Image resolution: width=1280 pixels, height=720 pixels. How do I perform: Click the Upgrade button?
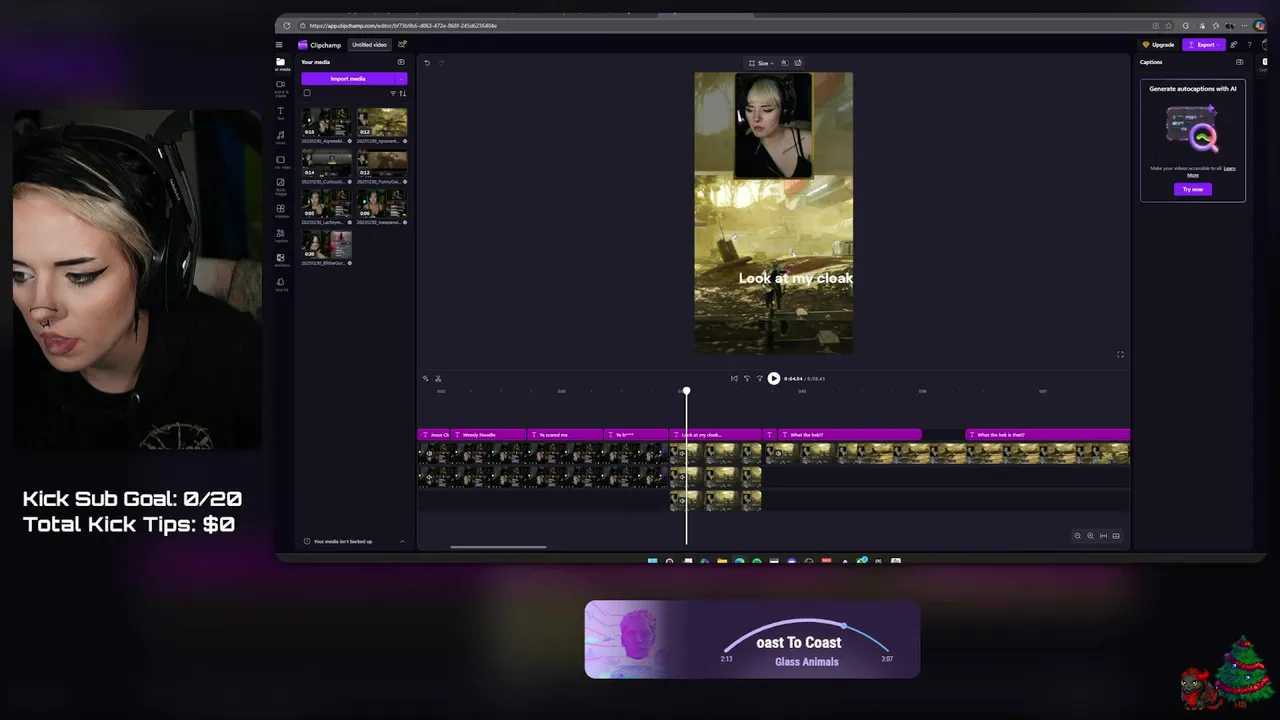click(1159, 45)
